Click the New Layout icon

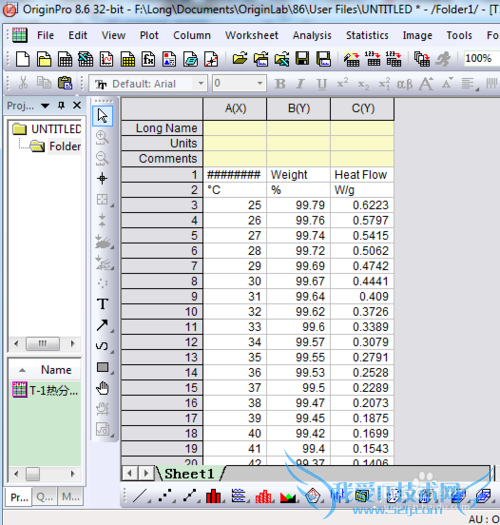click(169, 60)
